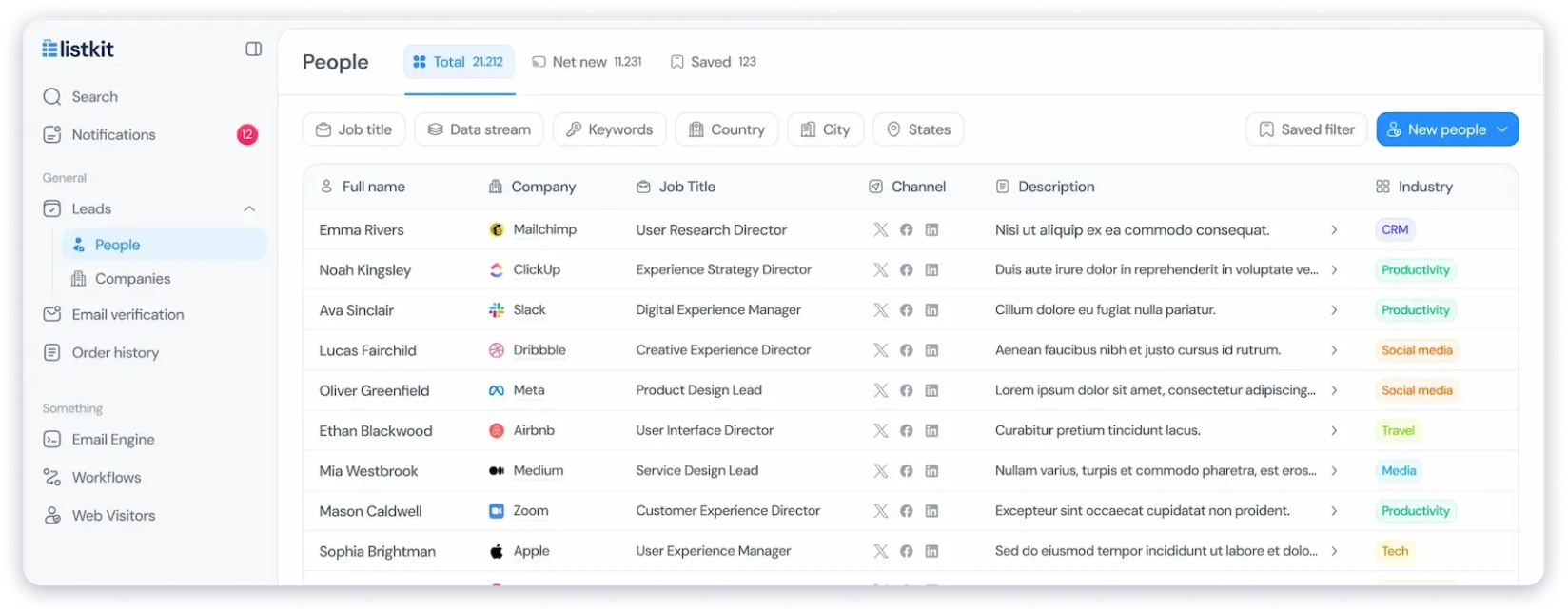1568x613 pixels.
Task: Open the Job title filter
Action: [354, 129]
